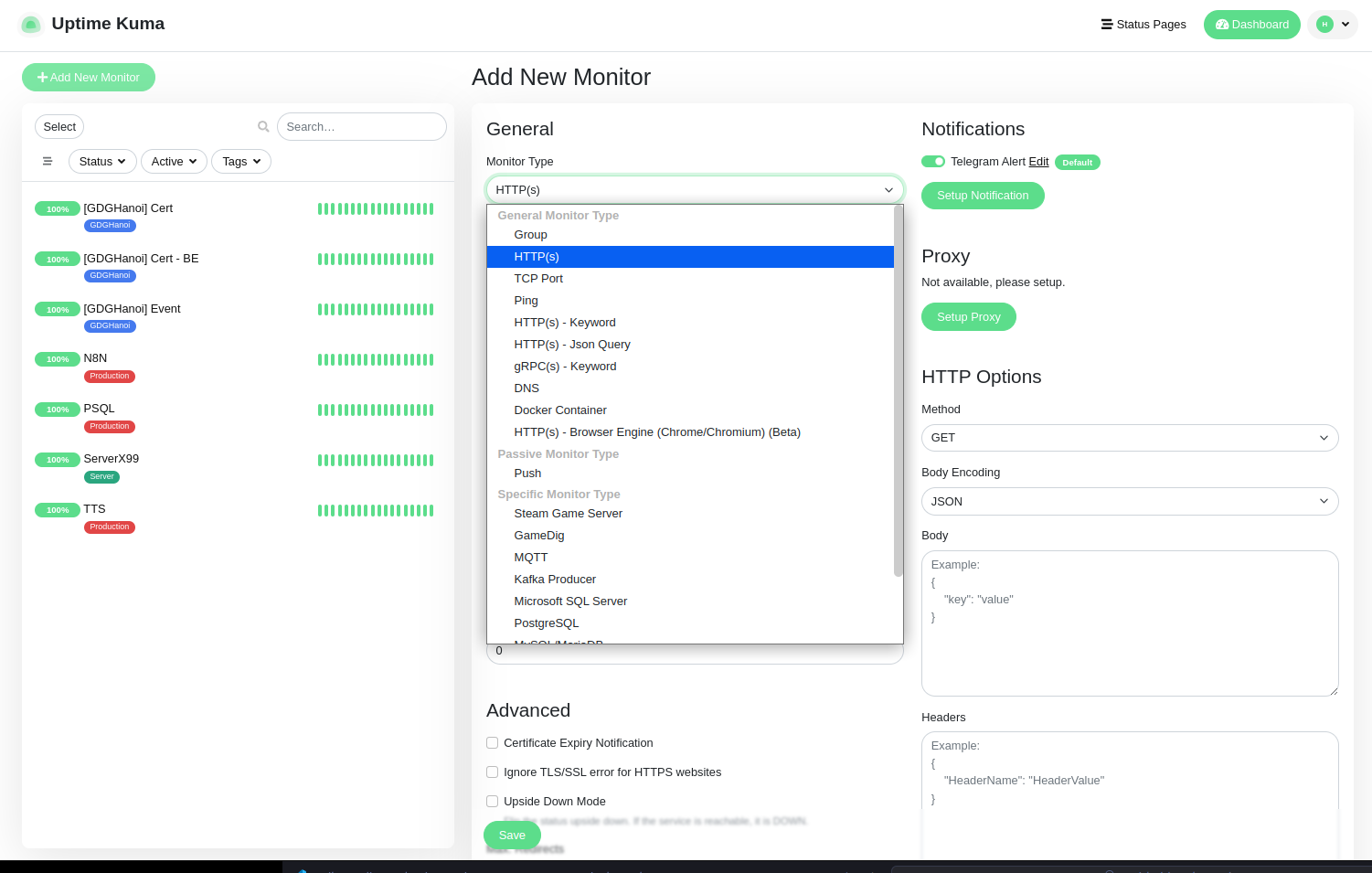Click into the Body text area
This screenshot has height=873, width=1372.
(x=1130, y=623)
